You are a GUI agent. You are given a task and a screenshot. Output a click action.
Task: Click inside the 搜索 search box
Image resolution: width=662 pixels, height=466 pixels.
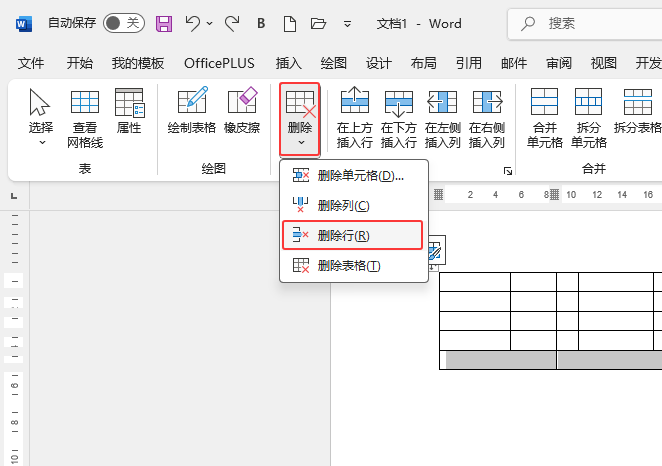pyautogui.click(x=585, y=24)
